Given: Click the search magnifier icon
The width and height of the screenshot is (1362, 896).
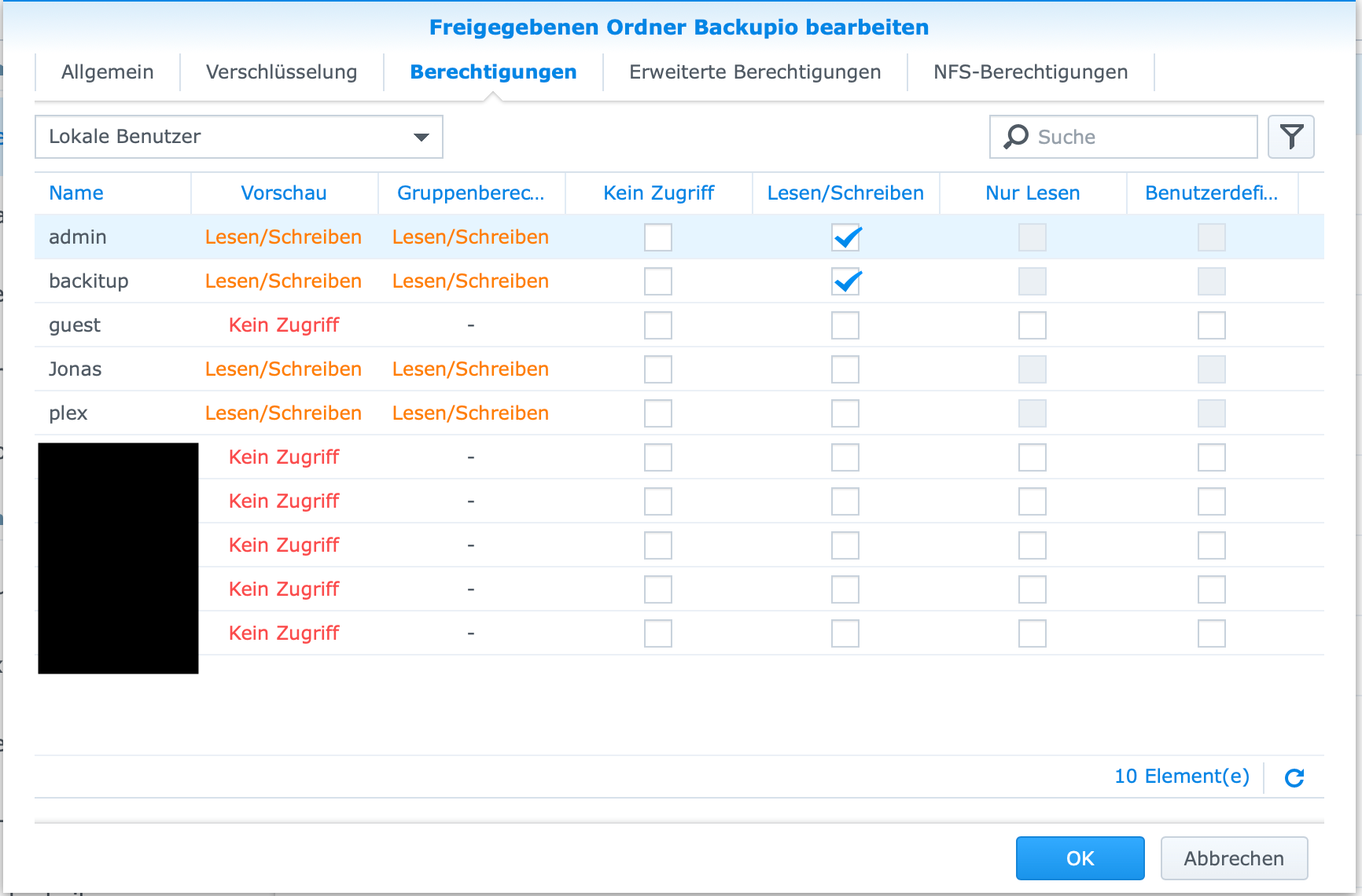Looking at the screenshot, I should 1014,137.
